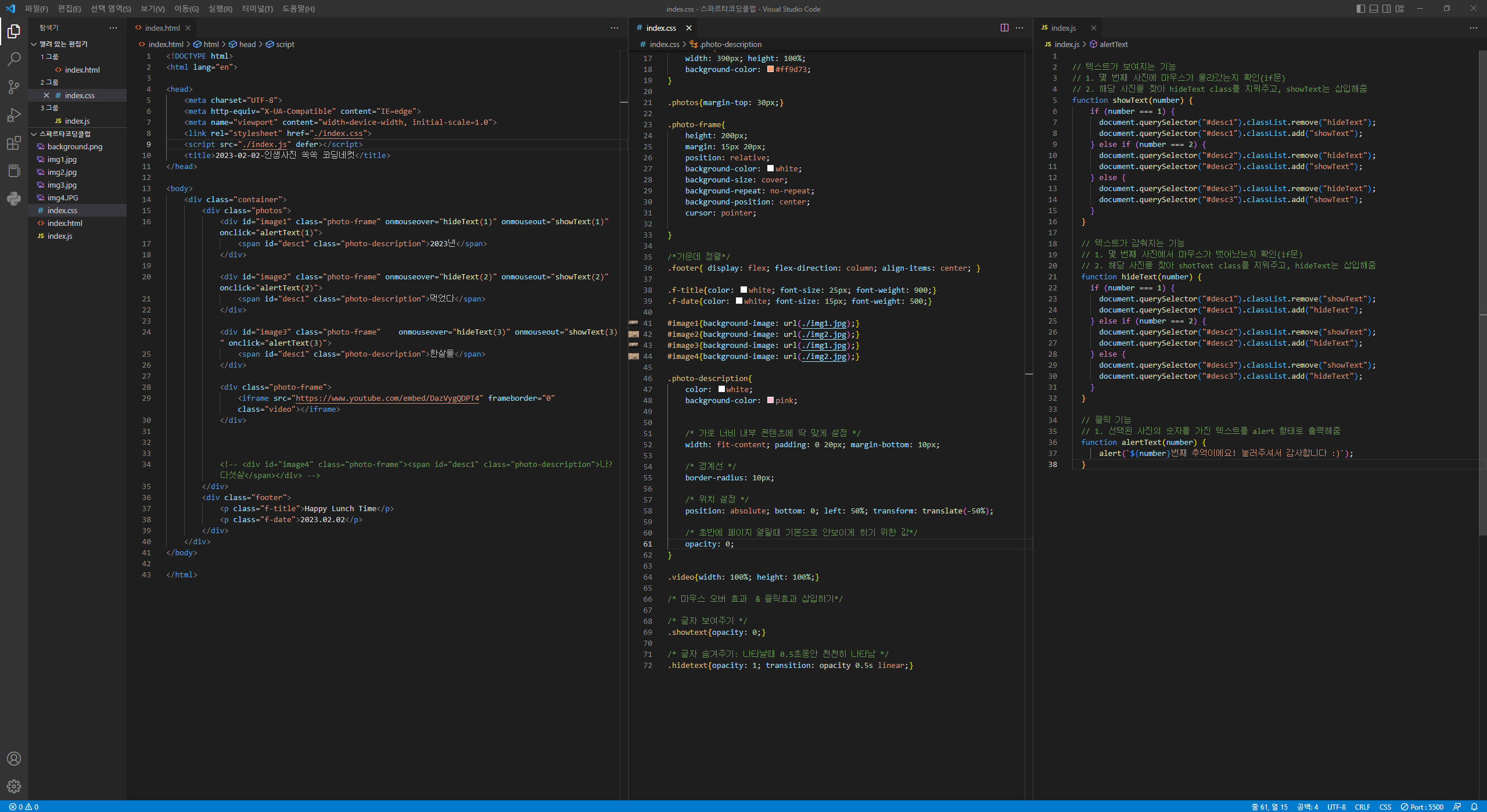
Task: Click the notifications bell in status bar
Action: pyautogui.click(x=1474, y=807)
